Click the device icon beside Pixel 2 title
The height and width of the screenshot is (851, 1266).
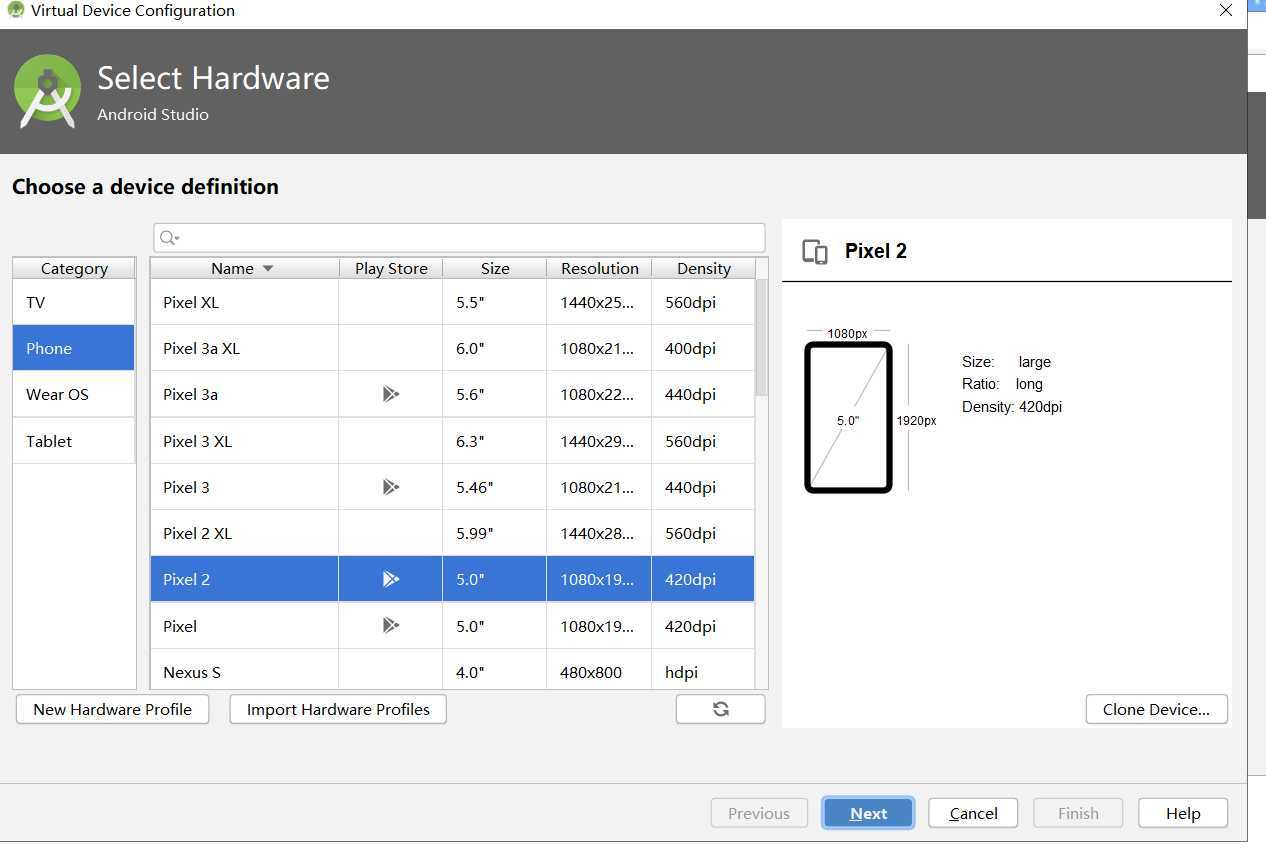pos(815,252)
